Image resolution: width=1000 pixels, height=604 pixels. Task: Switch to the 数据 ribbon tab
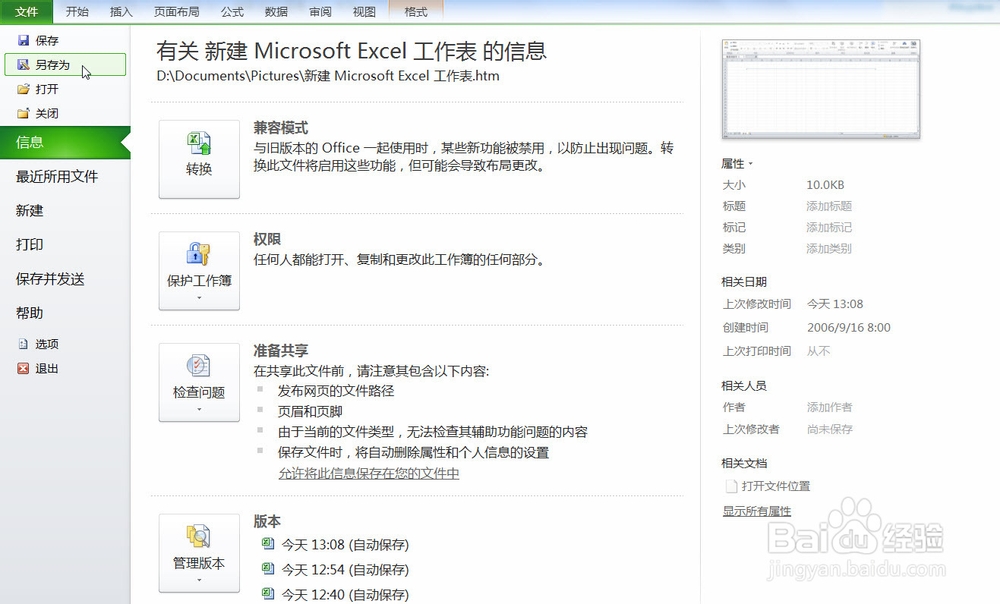(276, 11)
